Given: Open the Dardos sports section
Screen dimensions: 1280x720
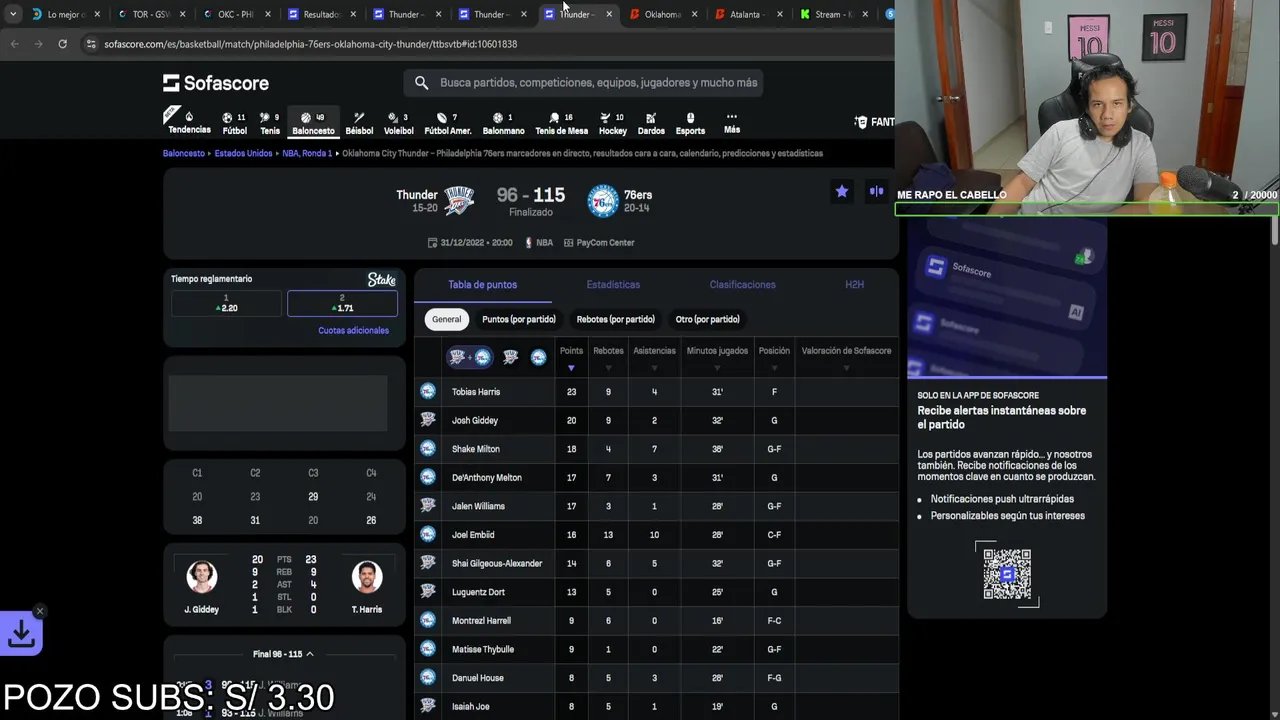Looking at the screenshot, I should pos(651,123).
